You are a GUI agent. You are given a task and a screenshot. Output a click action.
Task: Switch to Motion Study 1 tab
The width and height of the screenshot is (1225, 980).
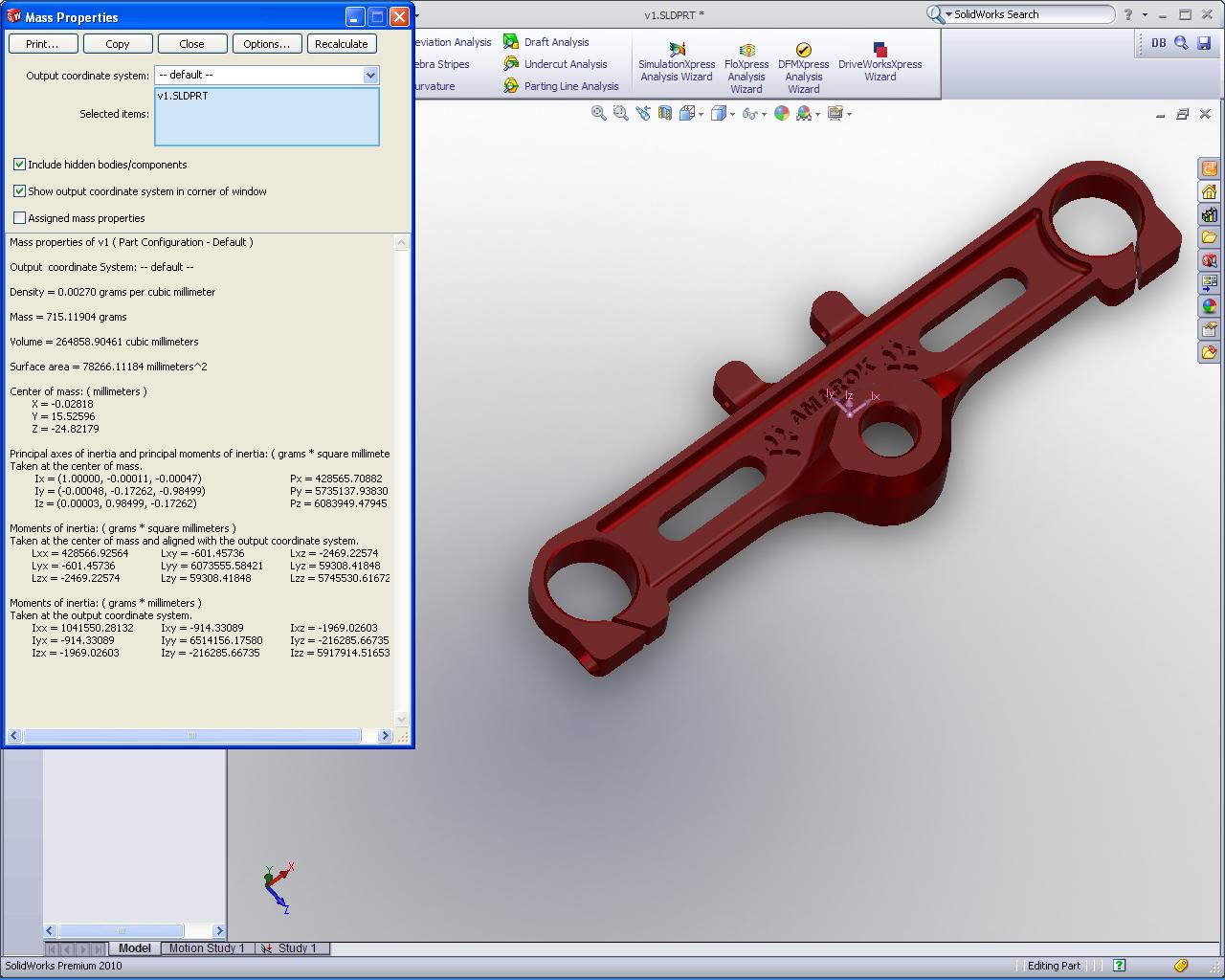point(207,948)
